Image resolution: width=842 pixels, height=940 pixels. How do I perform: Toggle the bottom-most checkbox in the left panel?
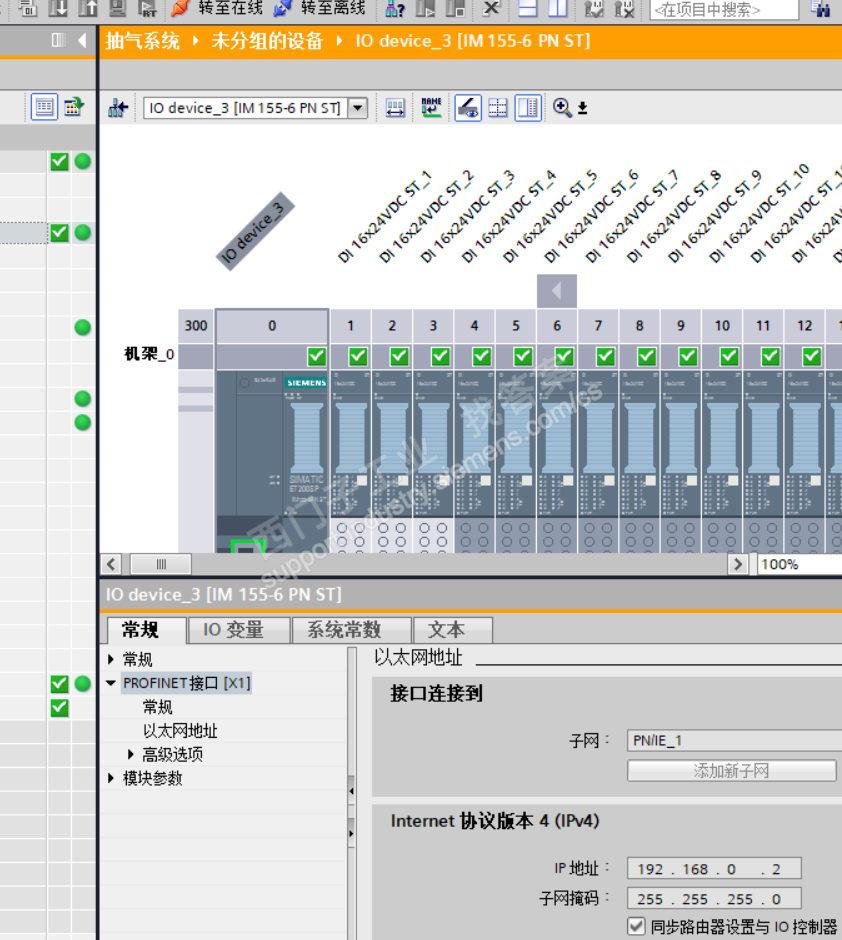pyautogui.click(x=59, y=708)
